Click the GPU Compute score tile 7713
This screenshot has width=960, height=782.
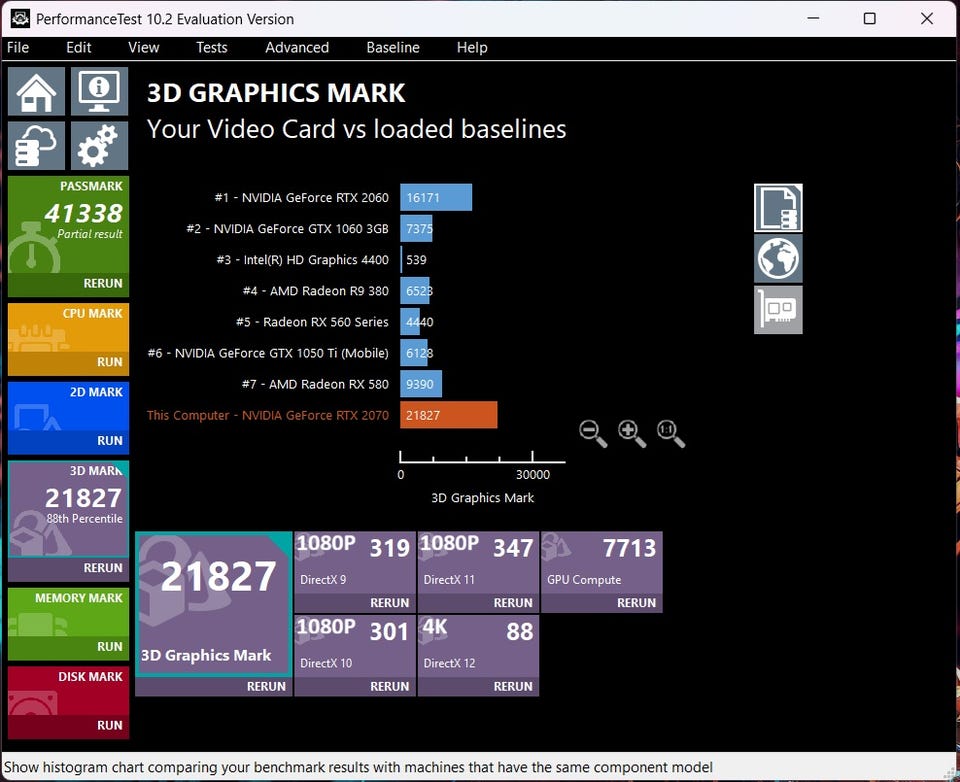coord(602,563)
